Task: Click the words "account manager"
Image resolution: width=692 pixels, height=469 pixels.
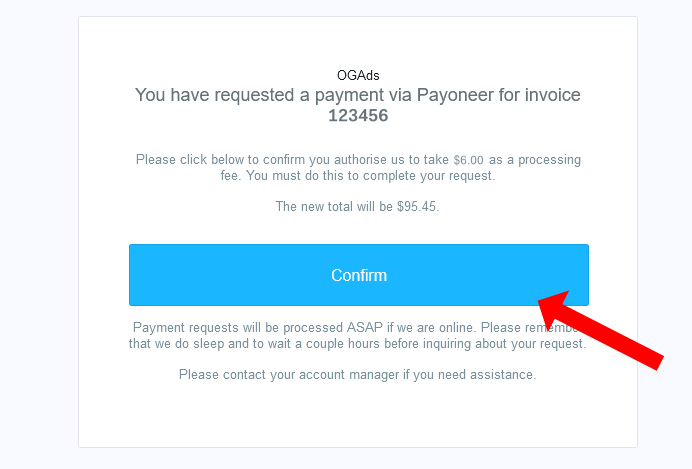Action: point(349,375)
